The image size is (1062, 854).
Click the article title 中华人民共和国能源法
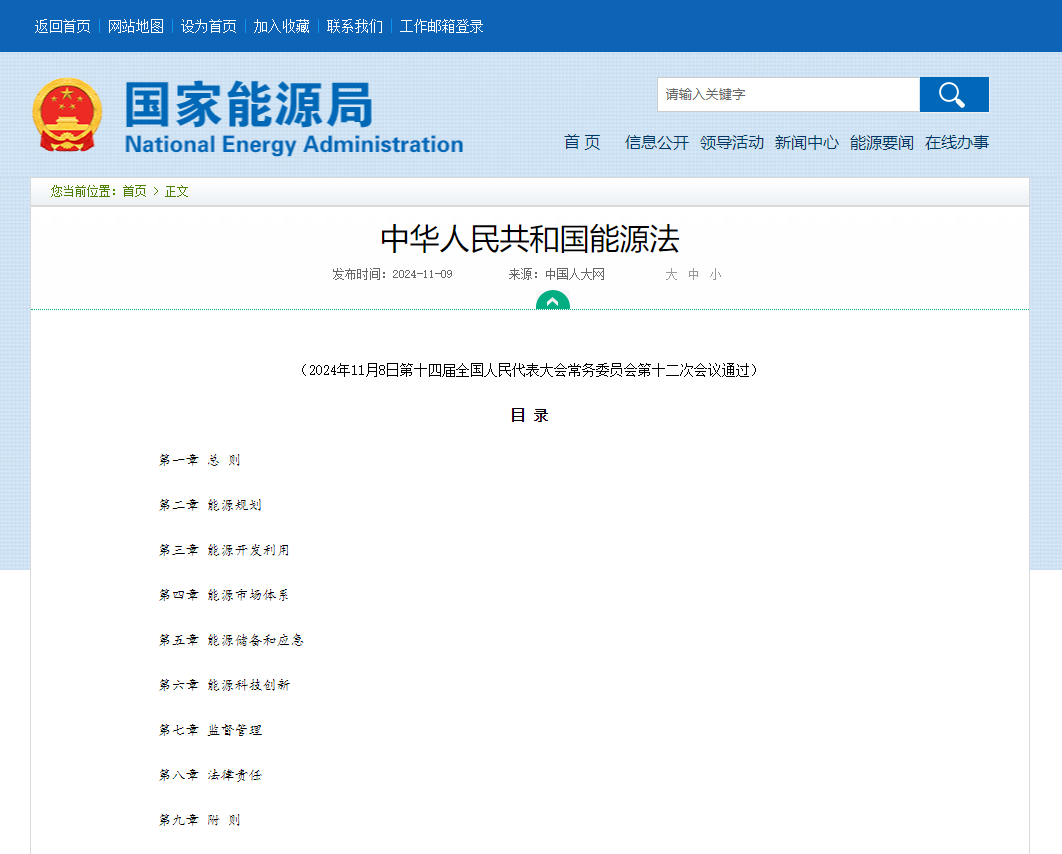[530, 239]
